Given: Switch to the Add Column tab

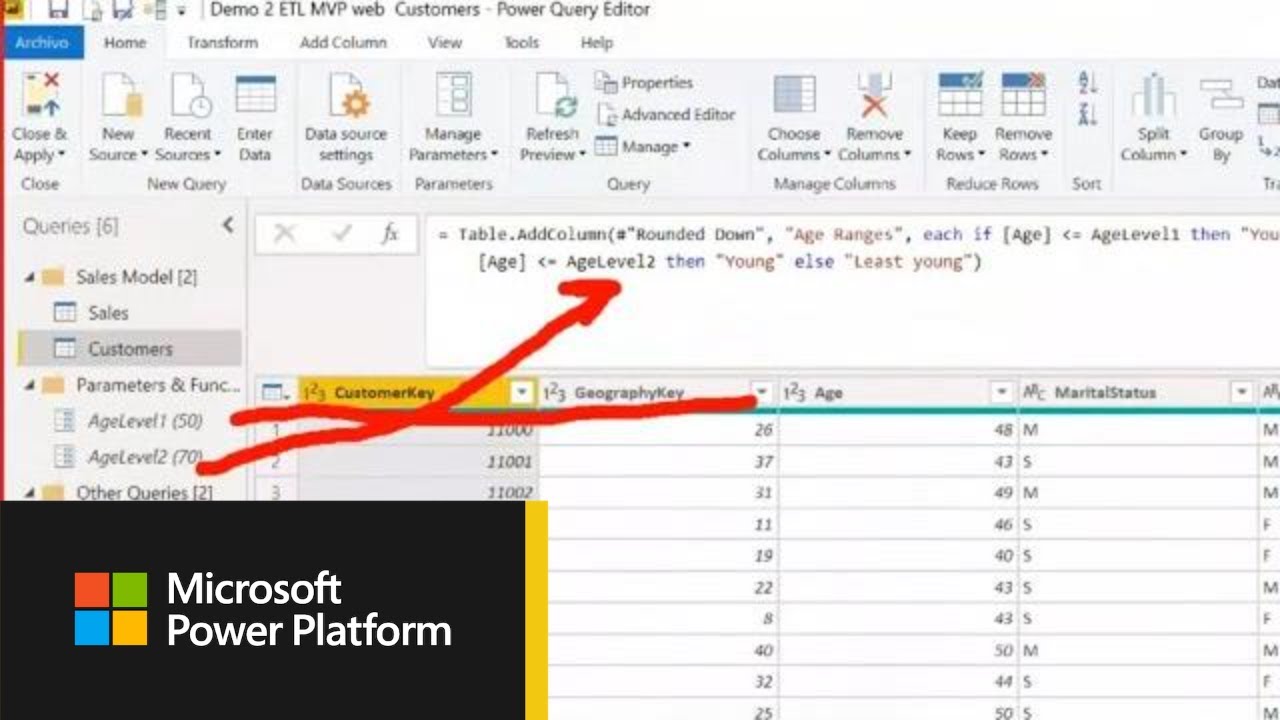Looking at the screenshot, I should point(343,43).
